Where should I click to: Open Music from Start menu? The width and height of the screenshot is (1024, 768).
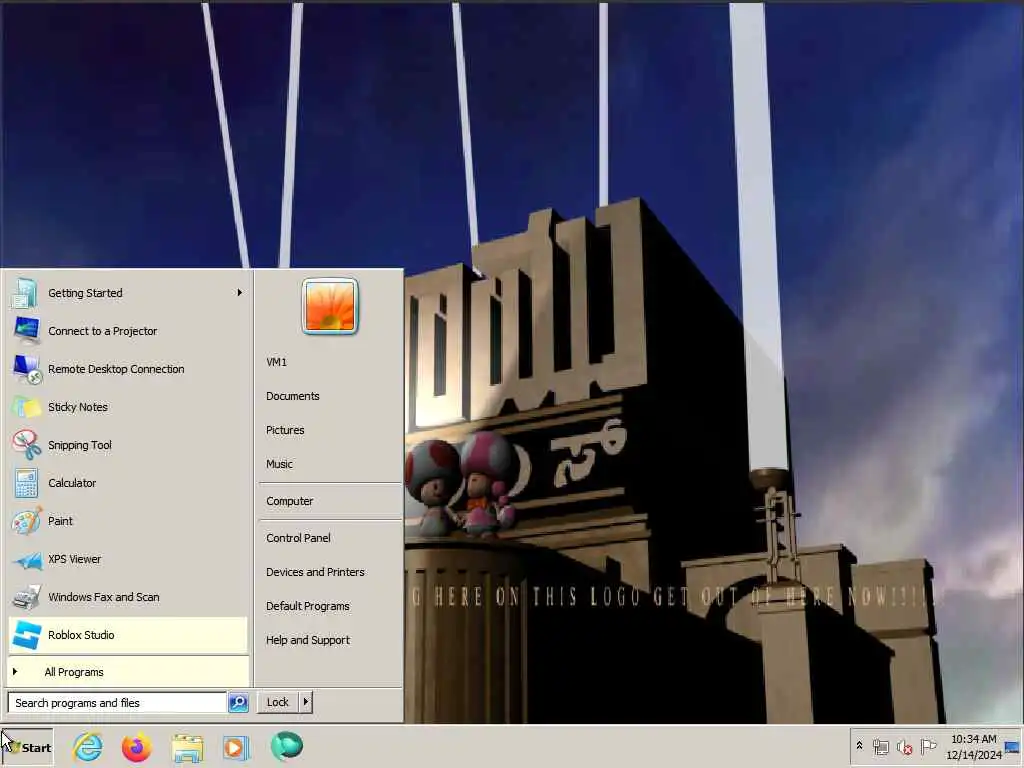(279, 464)
